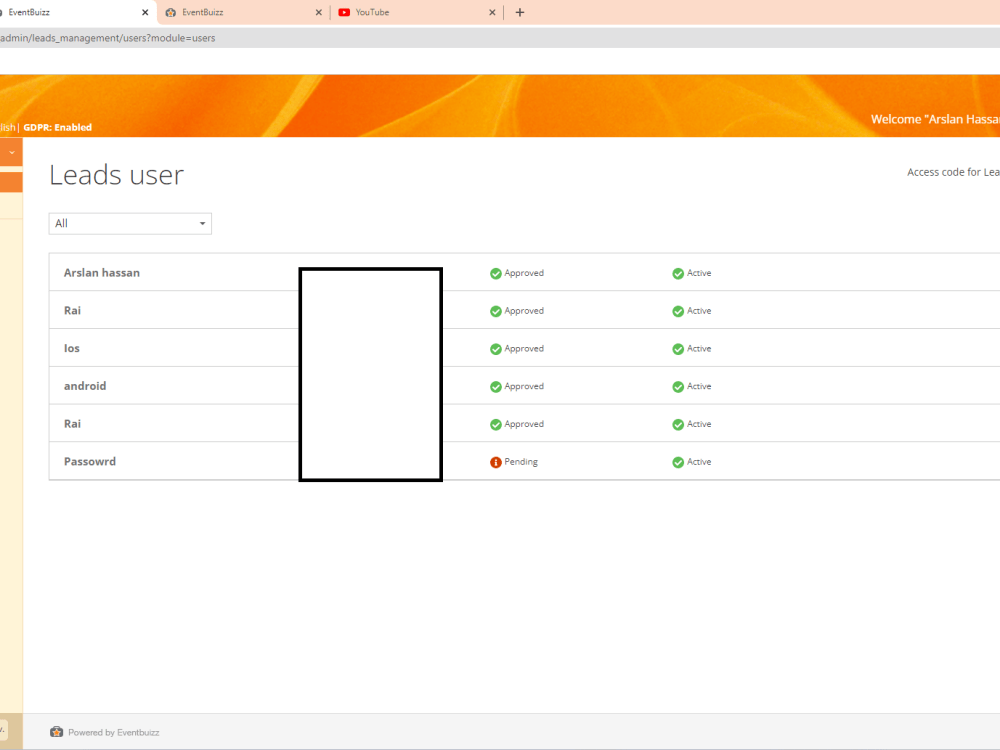Image resolution: width=1000 pixels, height=750 pixels.
Task: Click the Active check icon for Arslan hassan
Action: 678,274
